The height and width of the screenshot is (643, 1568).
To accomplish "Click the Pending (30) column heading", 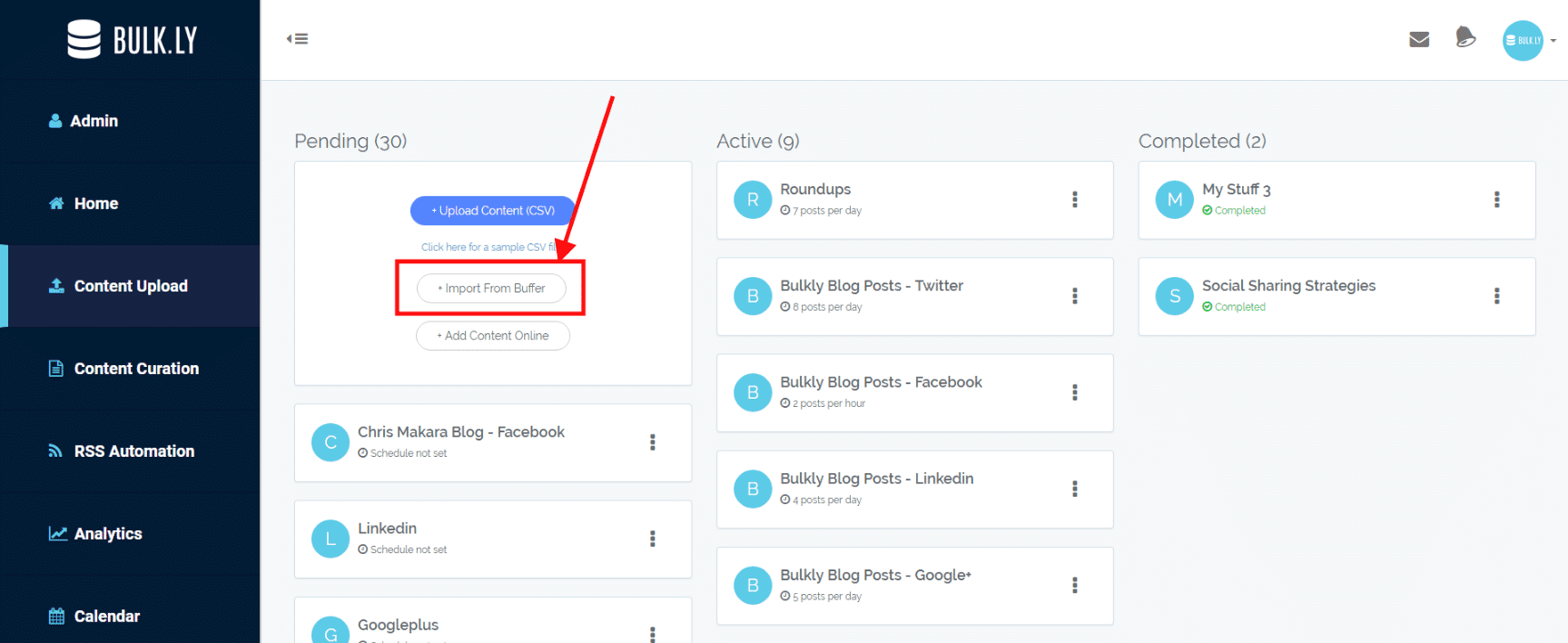I will pyautogui.click(x=350, y=142).
